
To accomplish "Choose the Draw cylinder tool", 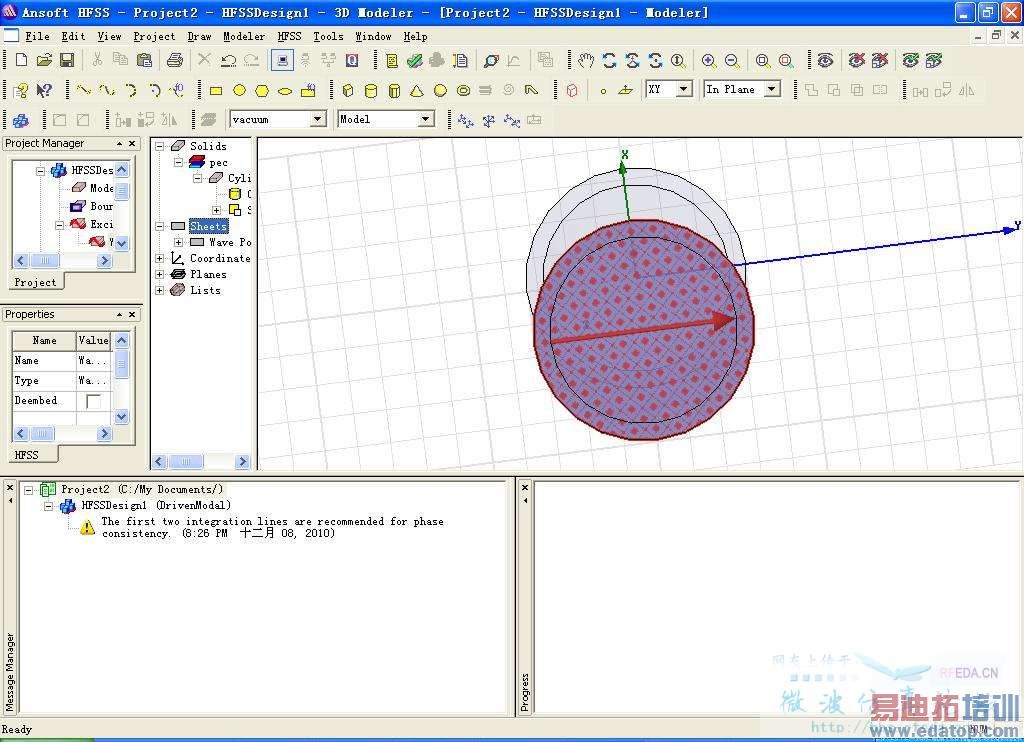I will (x=371, y=90).
